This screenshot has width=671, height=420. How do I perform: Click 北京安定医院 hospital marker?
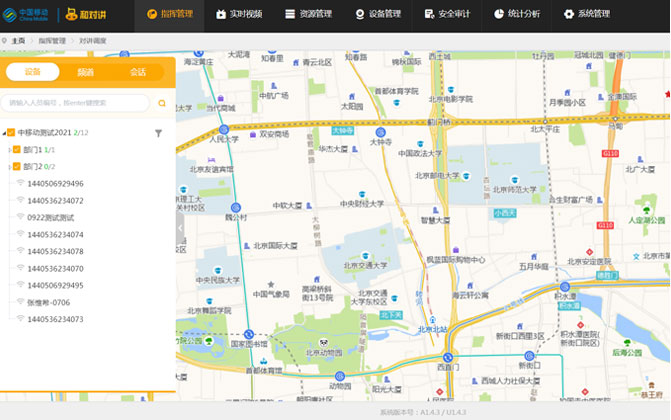click(x=590, y=252)
